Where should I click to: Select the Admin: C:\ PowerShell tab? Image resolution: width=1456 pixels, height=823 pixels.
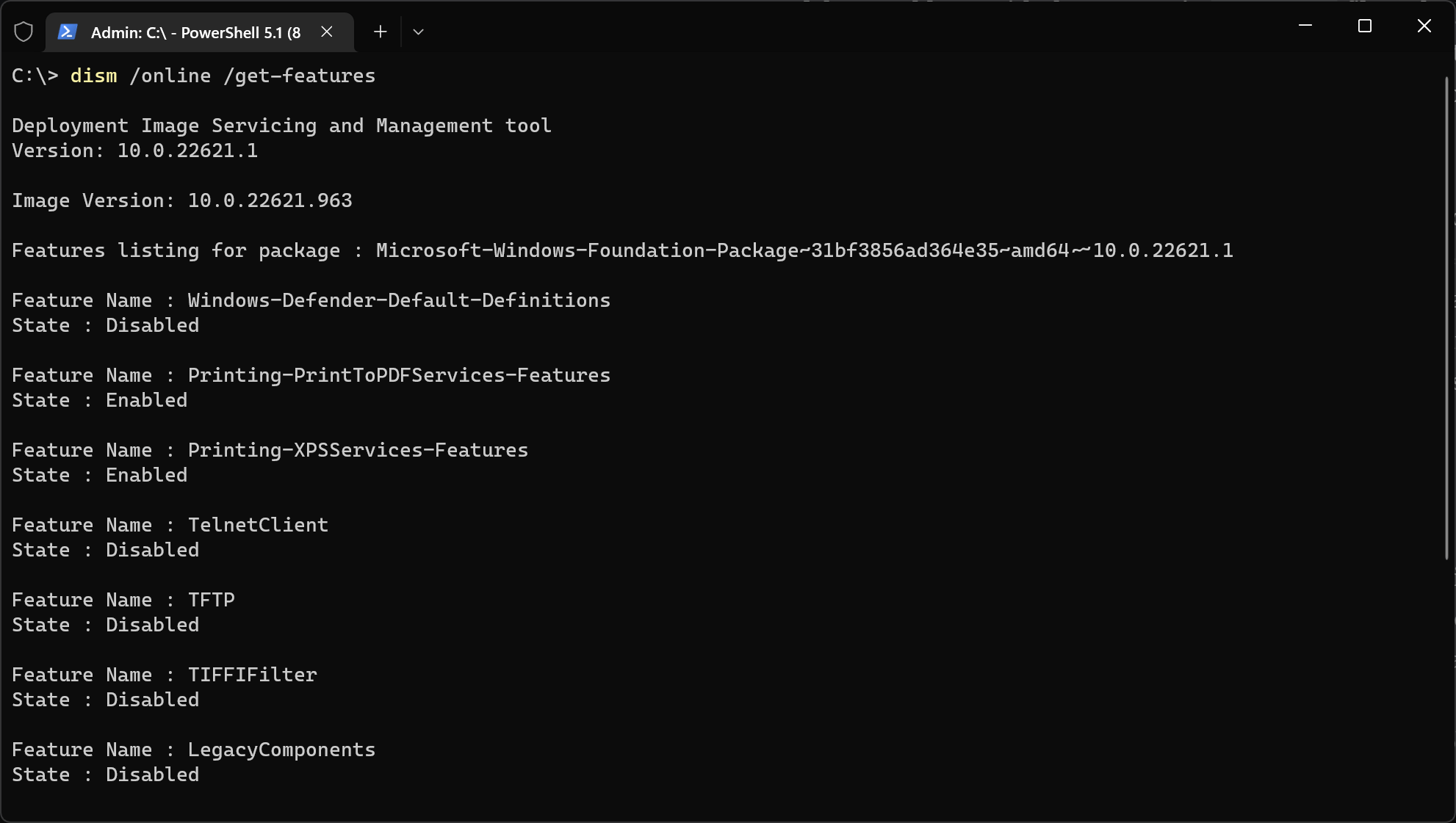click(198, 32)
